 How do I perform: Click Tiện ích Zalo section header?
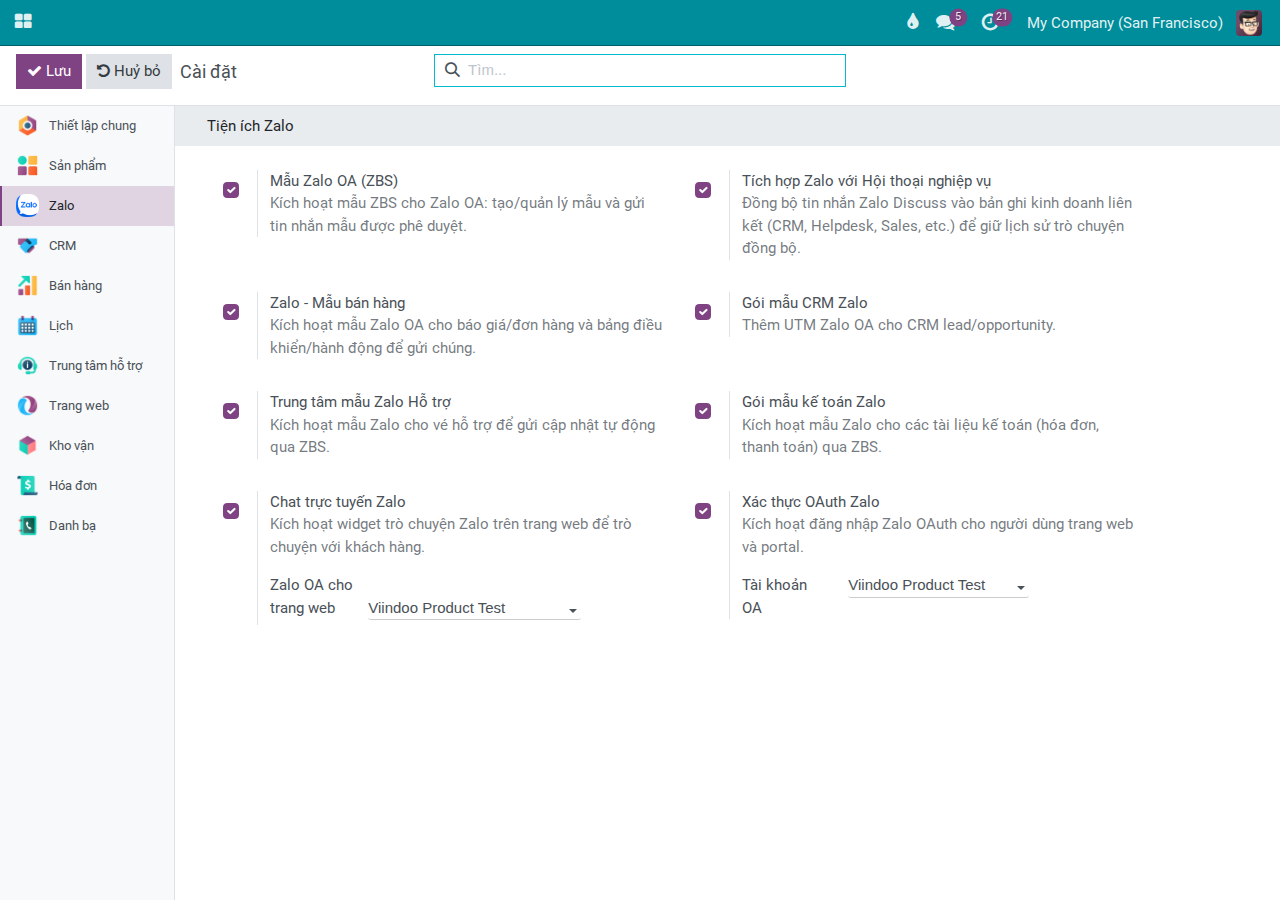tap(250, 126)
